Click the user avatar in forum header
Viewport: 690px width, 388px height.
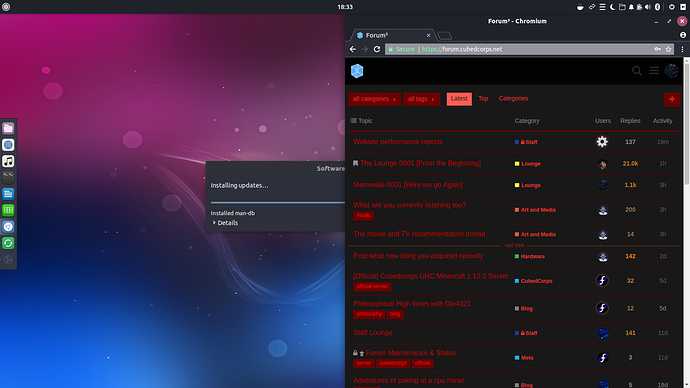pos(671,70)
